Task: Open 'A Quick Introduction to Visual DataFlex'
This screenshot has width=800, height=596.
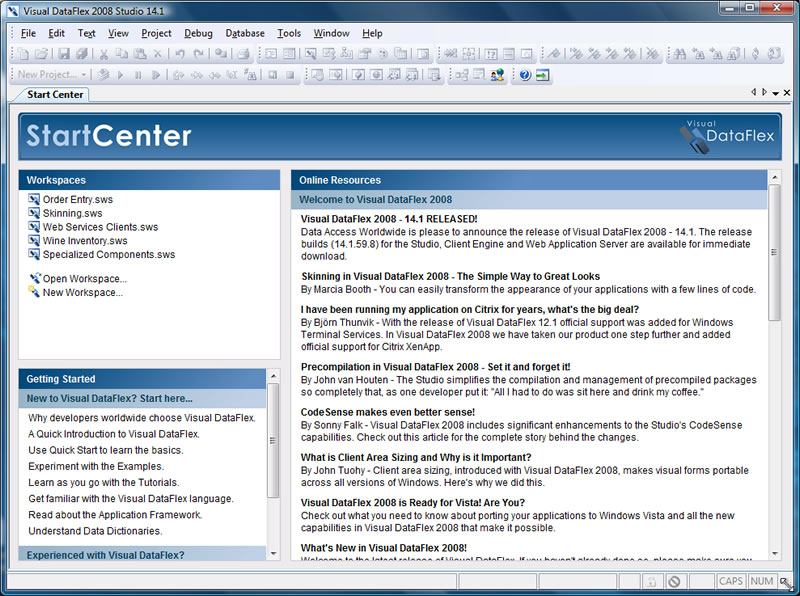Action: (114, 434)
